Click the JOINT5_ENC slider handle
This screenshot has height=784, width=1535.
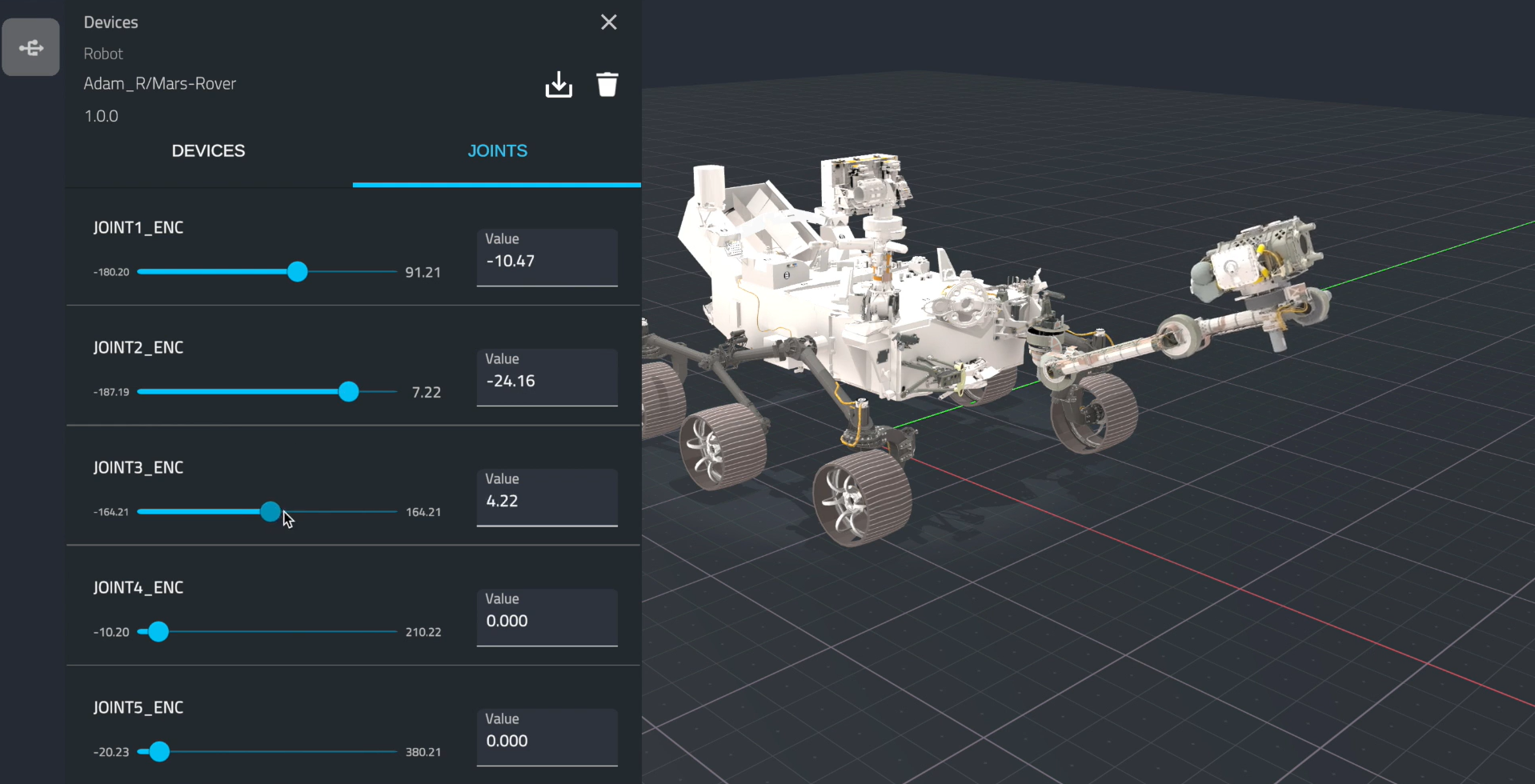point(159,752)
